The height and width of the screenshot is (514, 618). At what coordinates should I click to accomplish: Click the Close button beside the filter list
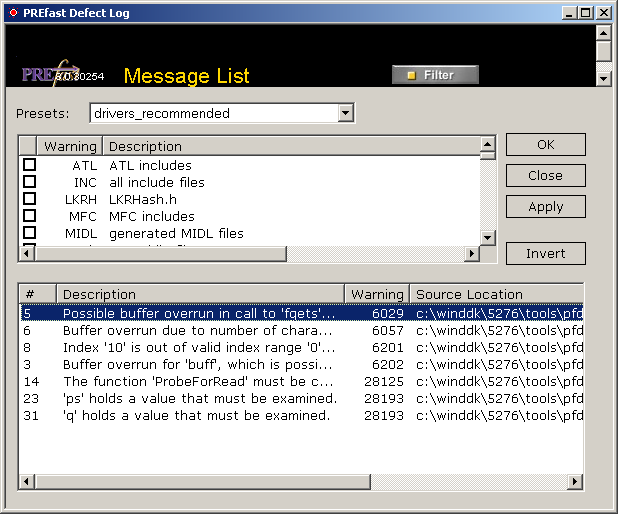point(546,175)
